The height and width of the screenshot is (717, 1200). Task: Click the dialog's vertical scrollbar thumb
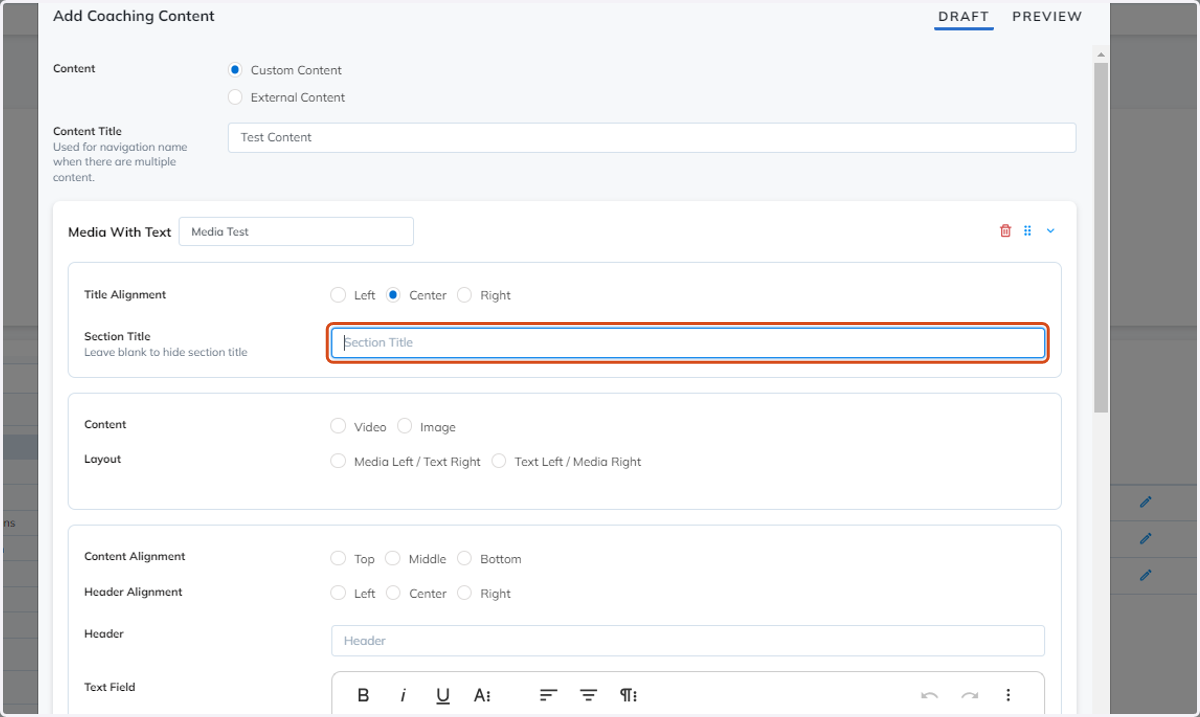click(1101, 237)
